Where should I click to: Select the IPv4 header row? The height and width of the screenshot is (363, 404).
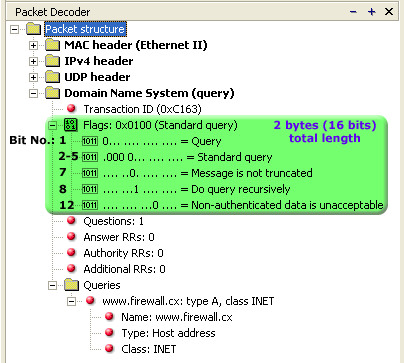(x=99, y=61)
